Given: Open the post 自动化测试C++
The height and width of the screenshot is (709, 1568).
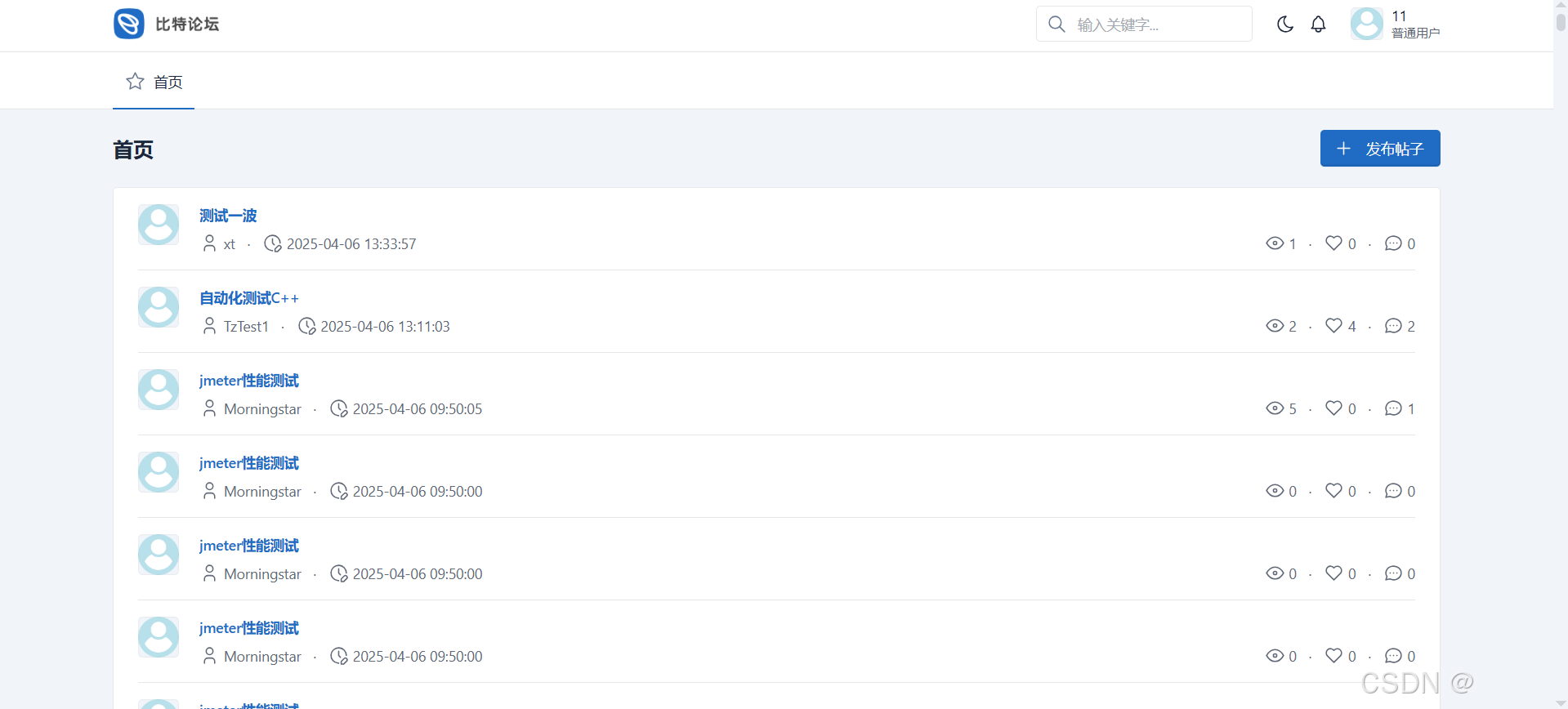Looking at the screenshot, I should pos(249,298).
